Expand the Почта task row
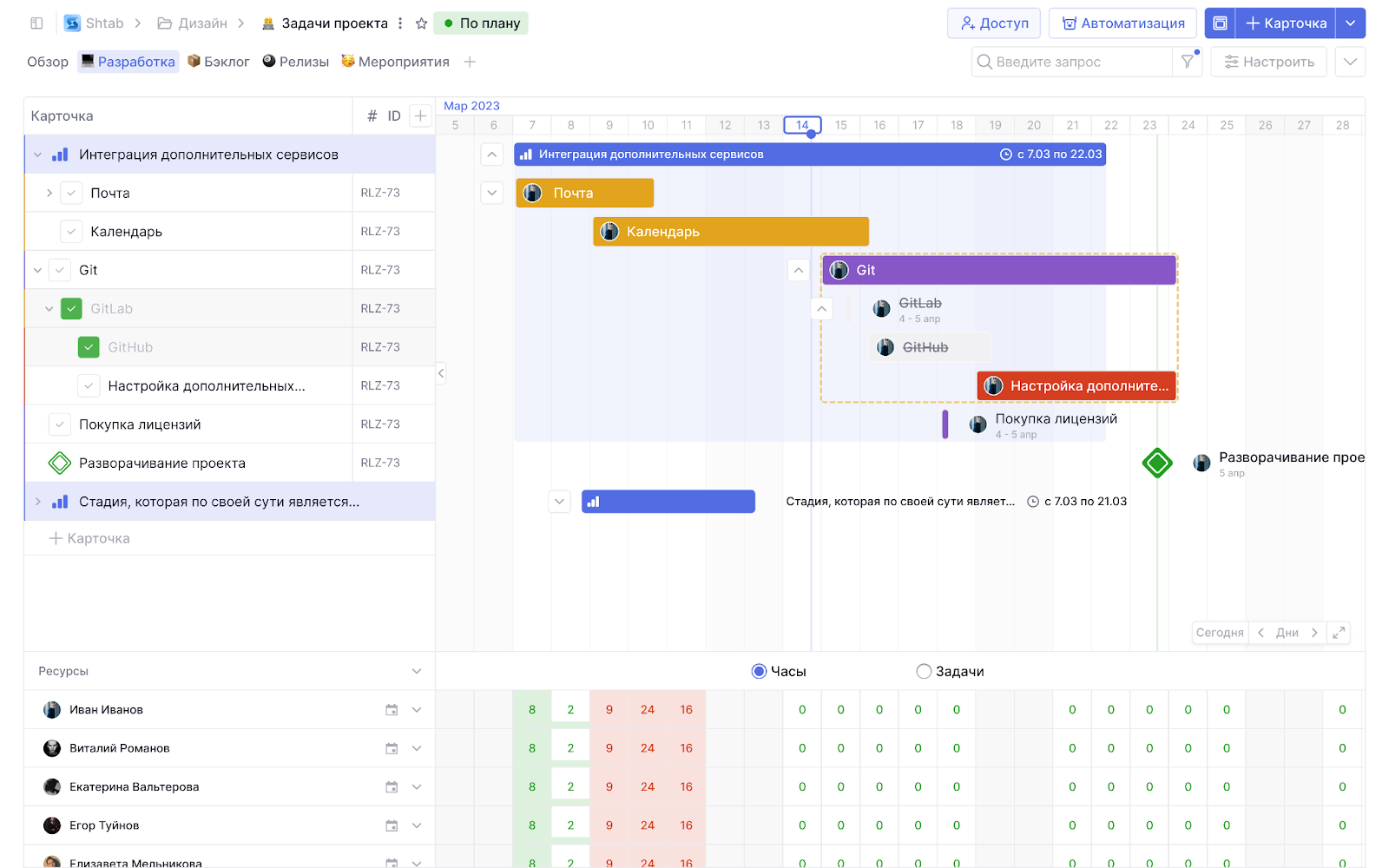The image size is (1389, 868). coord(49,194)
